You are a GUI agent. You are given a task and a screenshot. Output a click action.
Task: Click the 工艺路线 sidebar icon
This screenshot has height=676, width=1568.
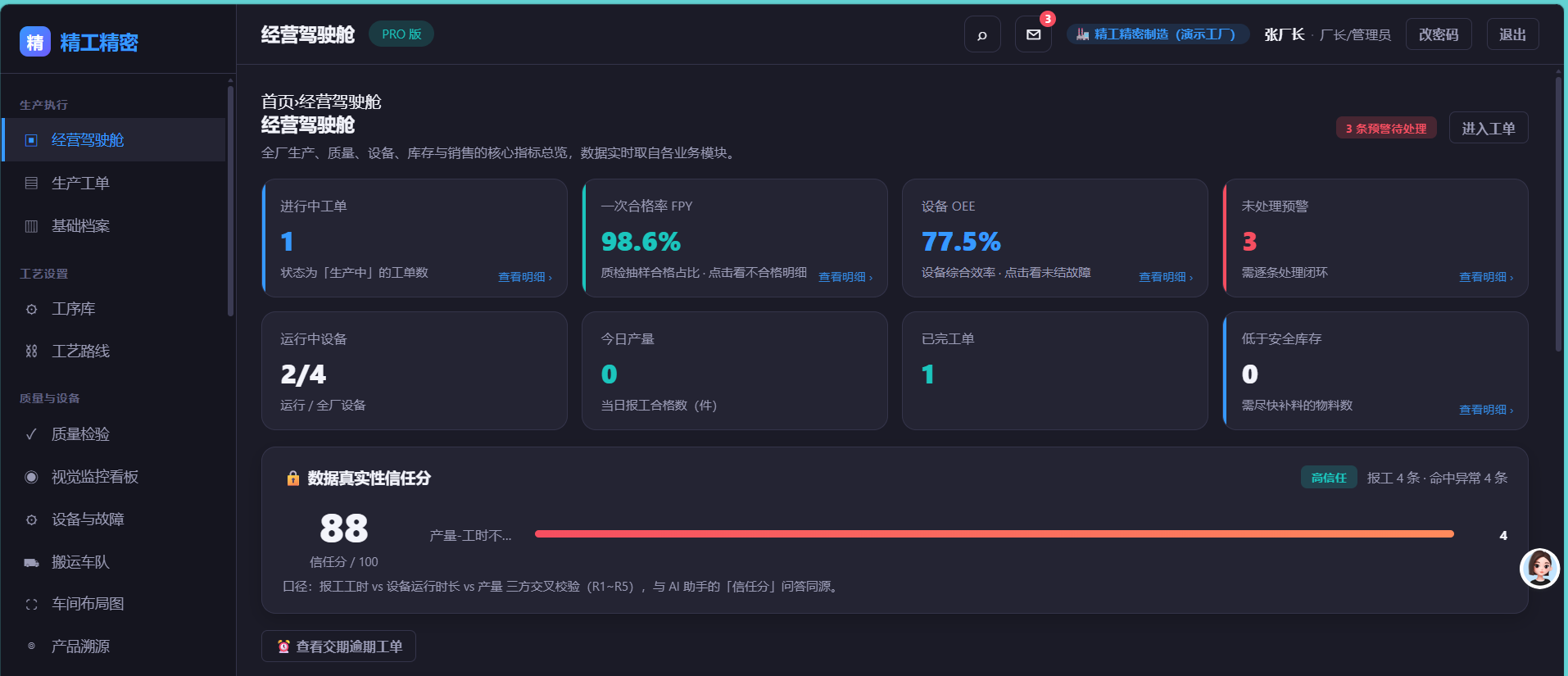[x=31, y=352]
